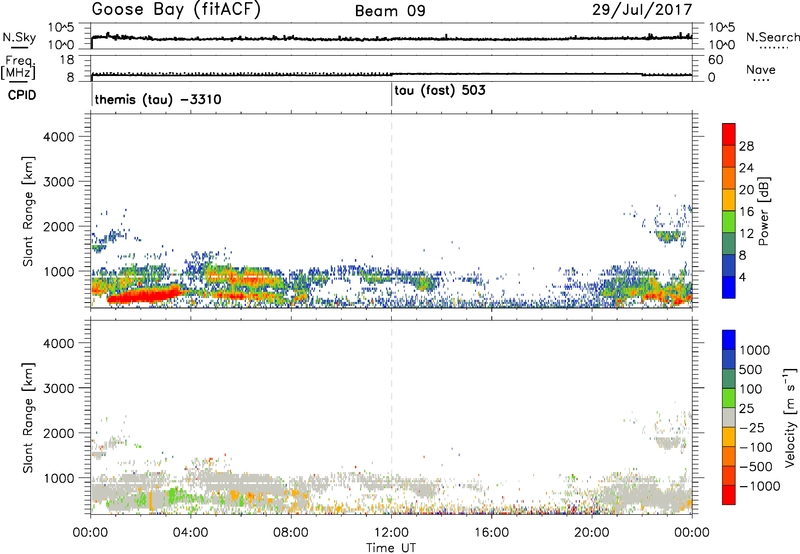Click the '16:00' time axis label
800x554 pixels.
click(492, 533)
